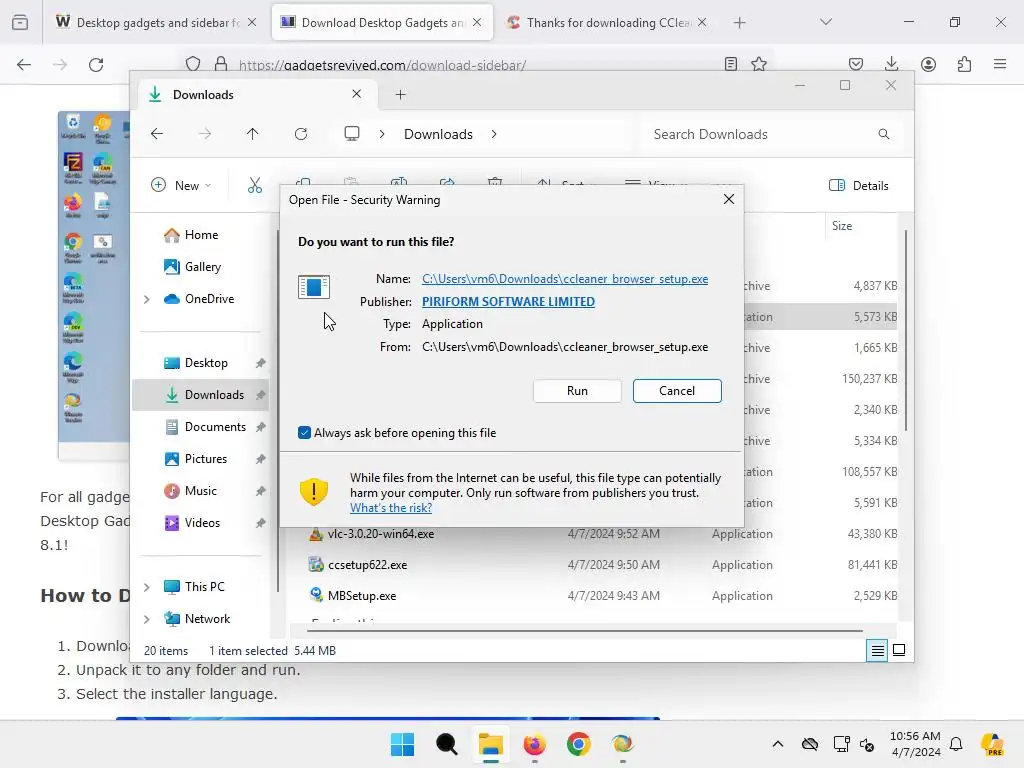Screen dimensions: 1024x768
Task: Click the Cut scissors icon in Explorer
Action: (255, 185)
